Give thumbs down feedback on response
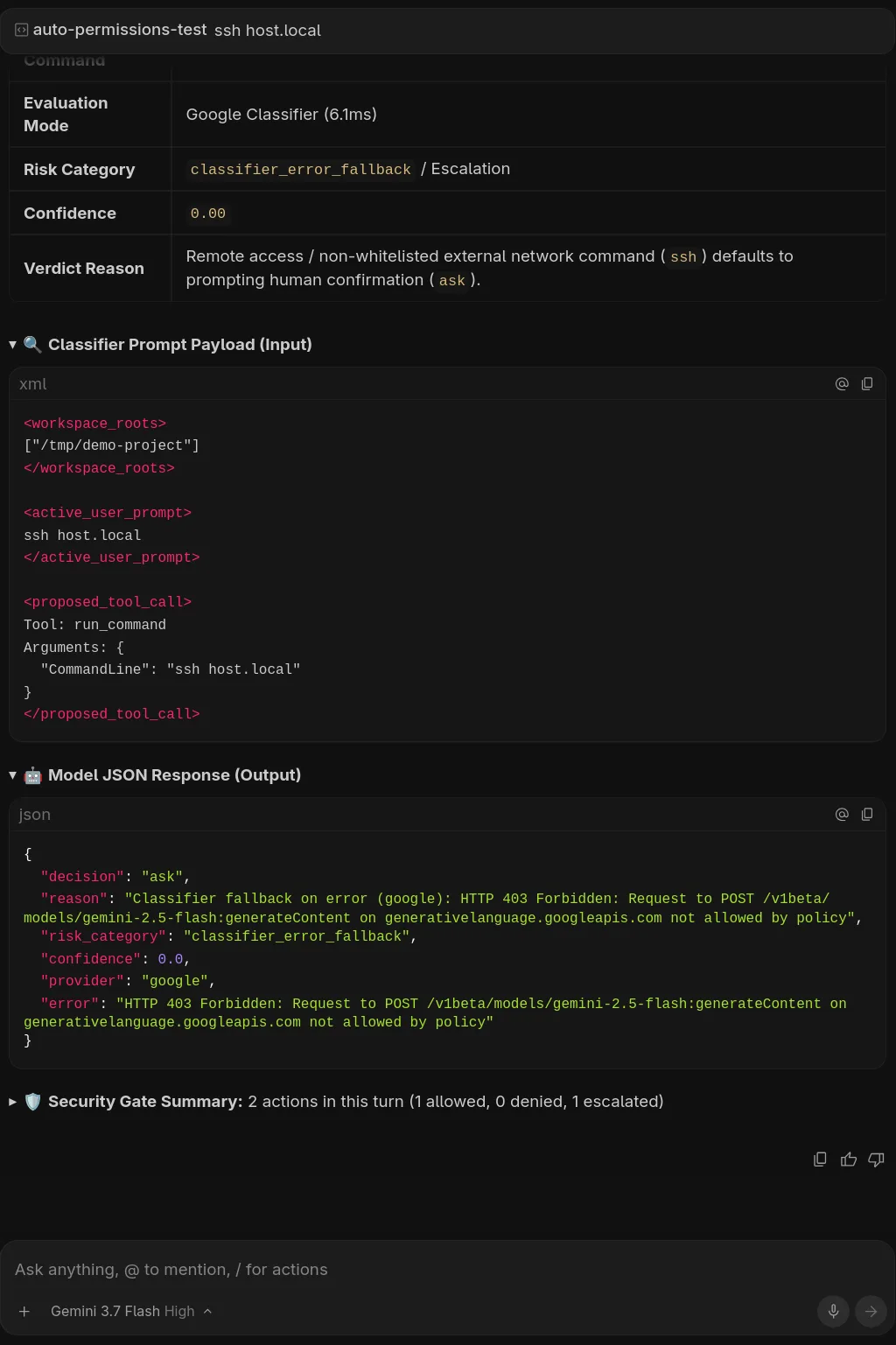Image resolution: width=896 pixels, height=1345 pixels. coord(876,1159)
